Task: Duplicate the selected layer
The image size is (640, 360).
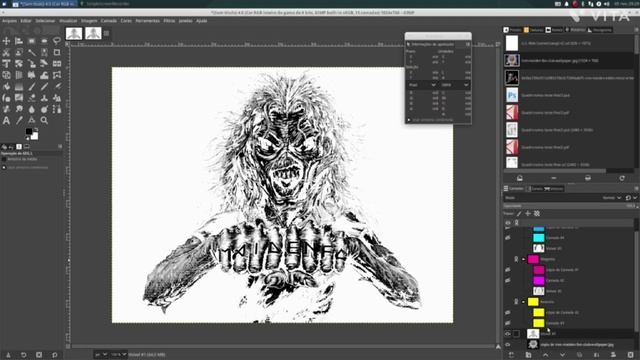Action: 580,355
